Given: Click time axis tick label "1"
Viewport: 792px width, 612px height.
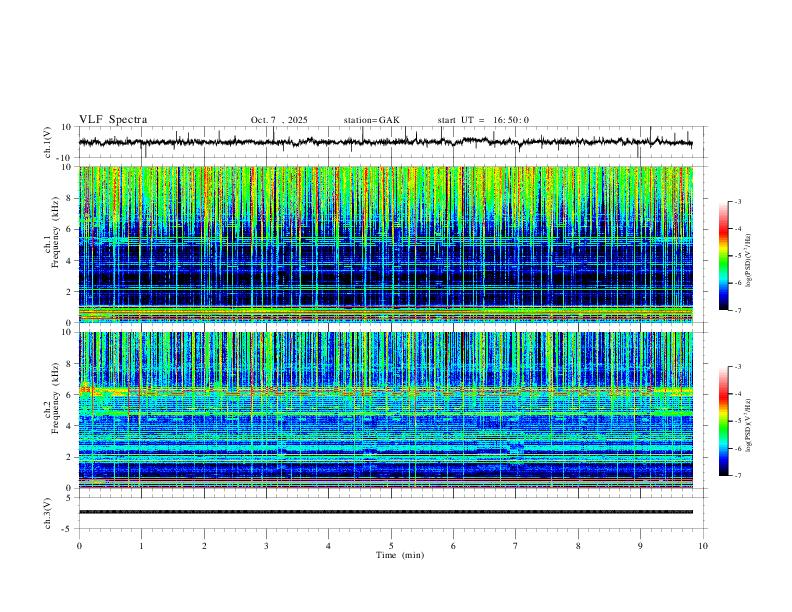Looking at the screenshot, I should (141, 546).
